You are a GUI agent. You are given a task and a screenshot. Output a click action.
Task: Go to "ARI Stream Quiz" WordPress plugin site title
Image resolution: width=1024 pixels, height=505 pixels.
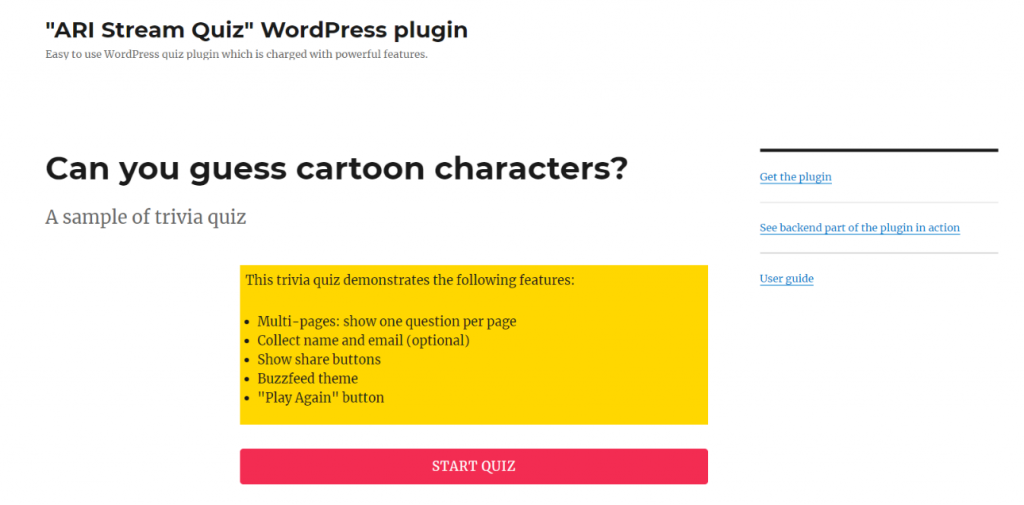click(x=257, y=30)
